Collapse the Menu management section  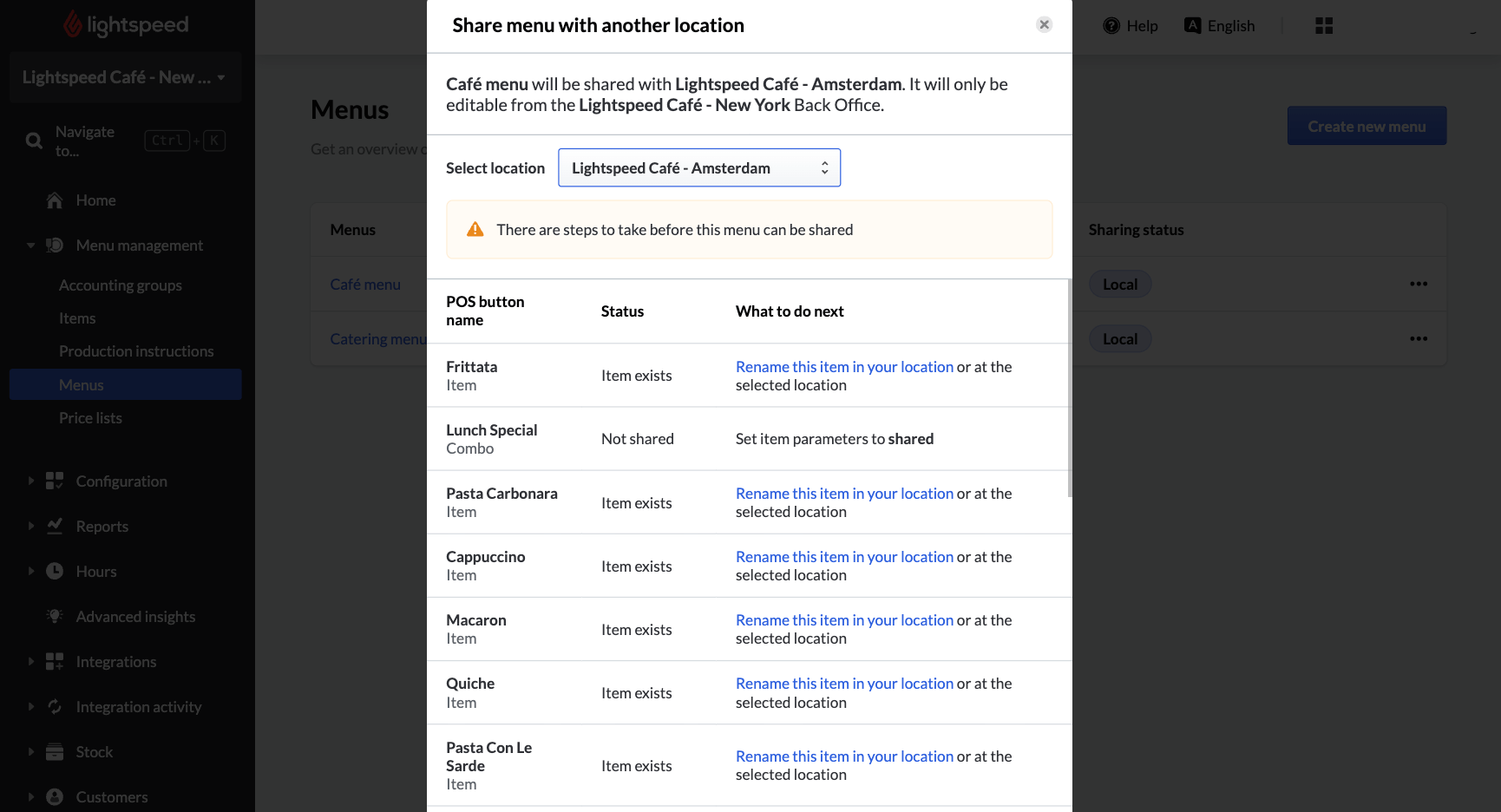[31, 246]
